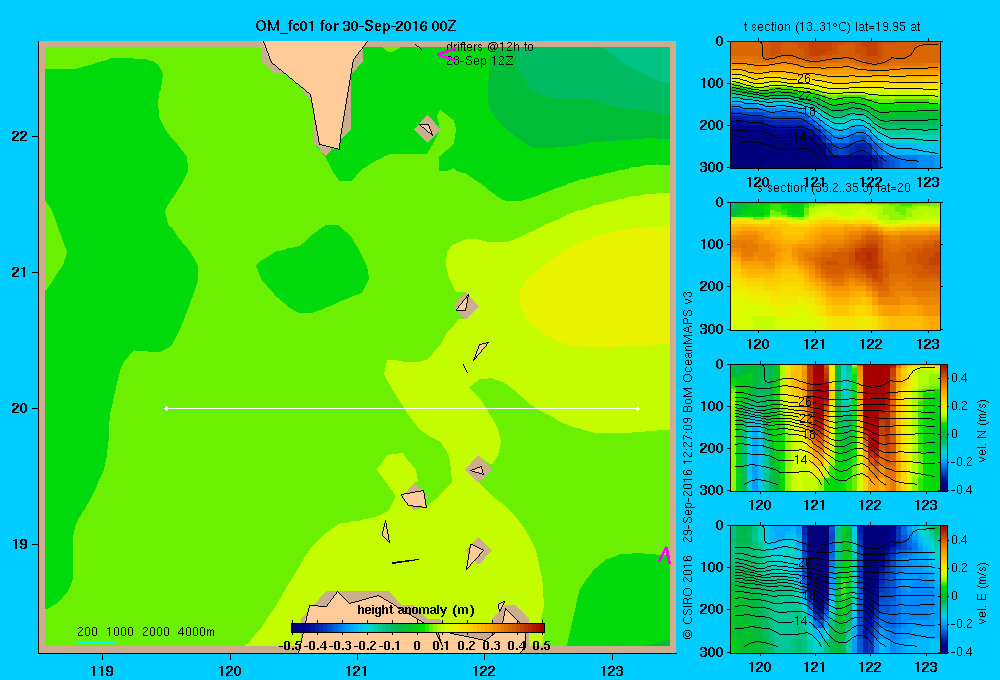Click depth label 300 on the salinity section axis
The width and height of the screenshot is (1000, 680).
(x=711, y=329)
